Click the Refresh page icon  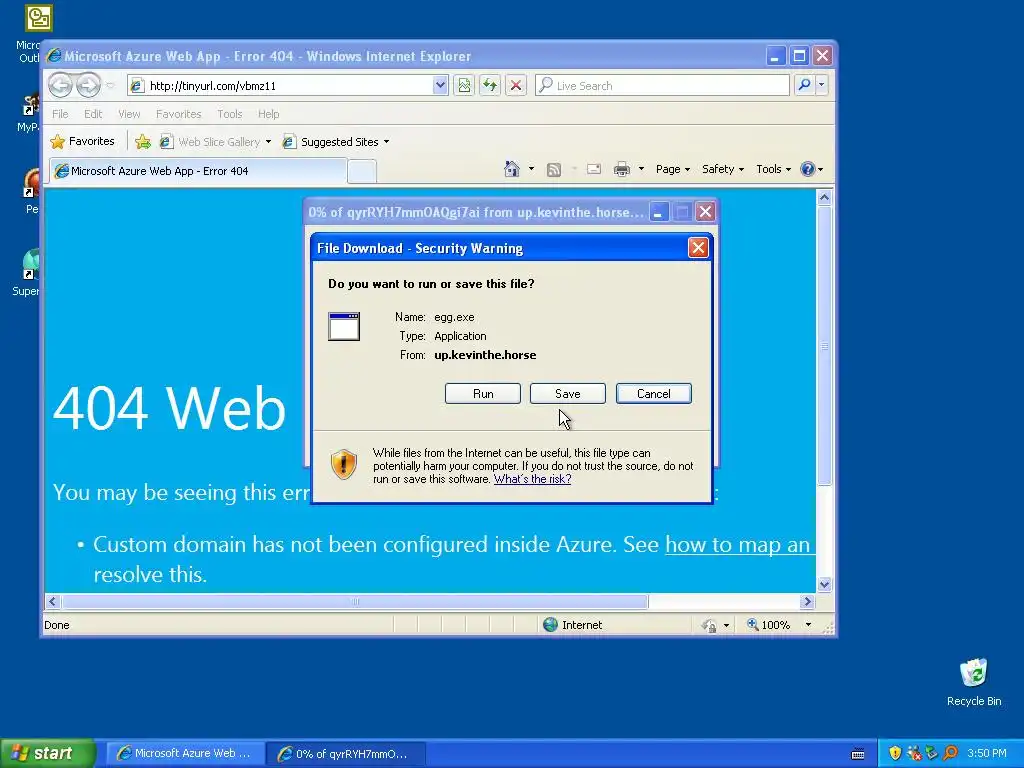tap(490, 86)
